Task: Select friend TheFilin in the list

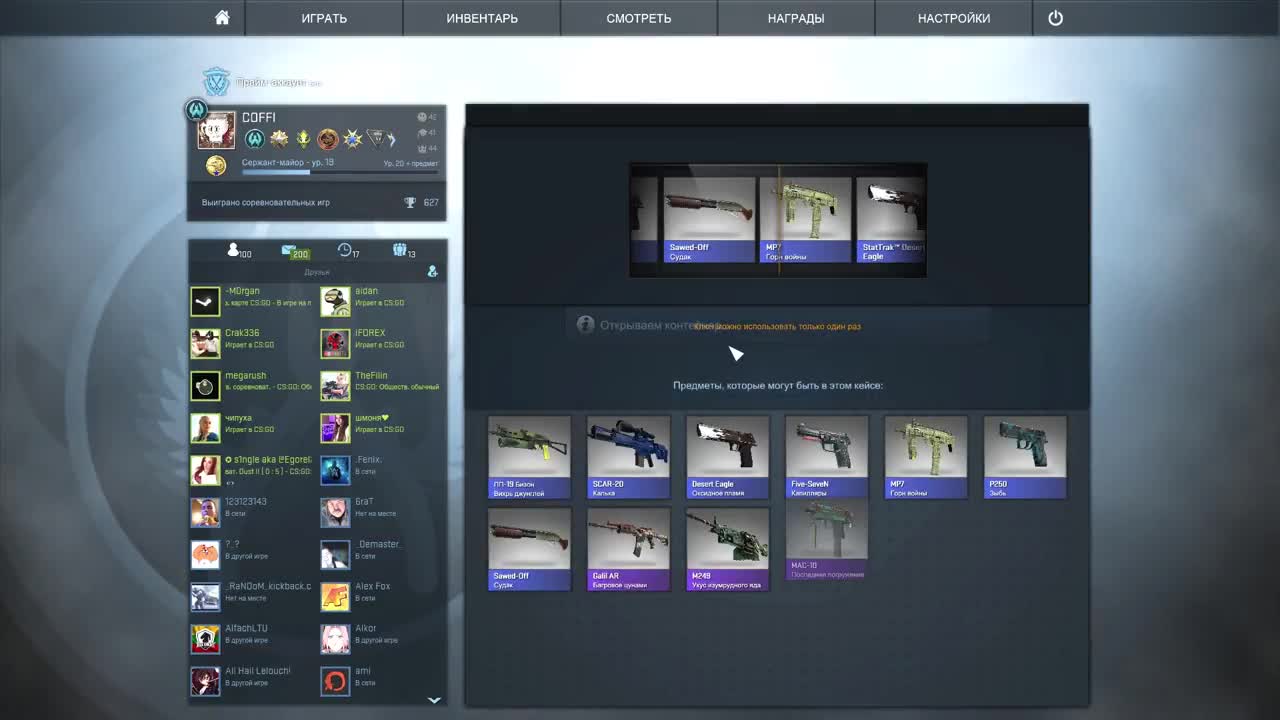Action: (382, 385)
